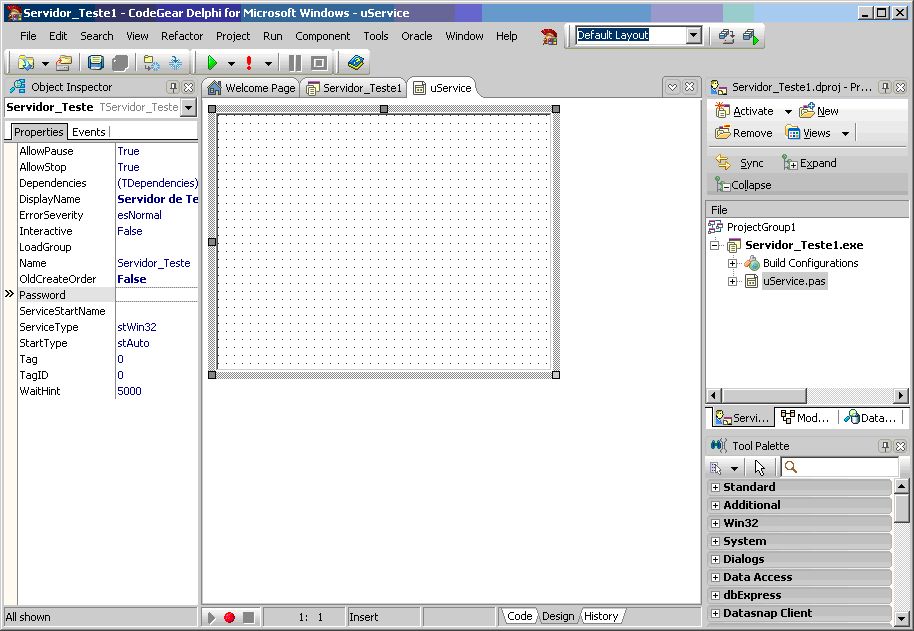914x631 pixels.
Task: Click the Save current desktop layout icon
Action: (727, 36)
